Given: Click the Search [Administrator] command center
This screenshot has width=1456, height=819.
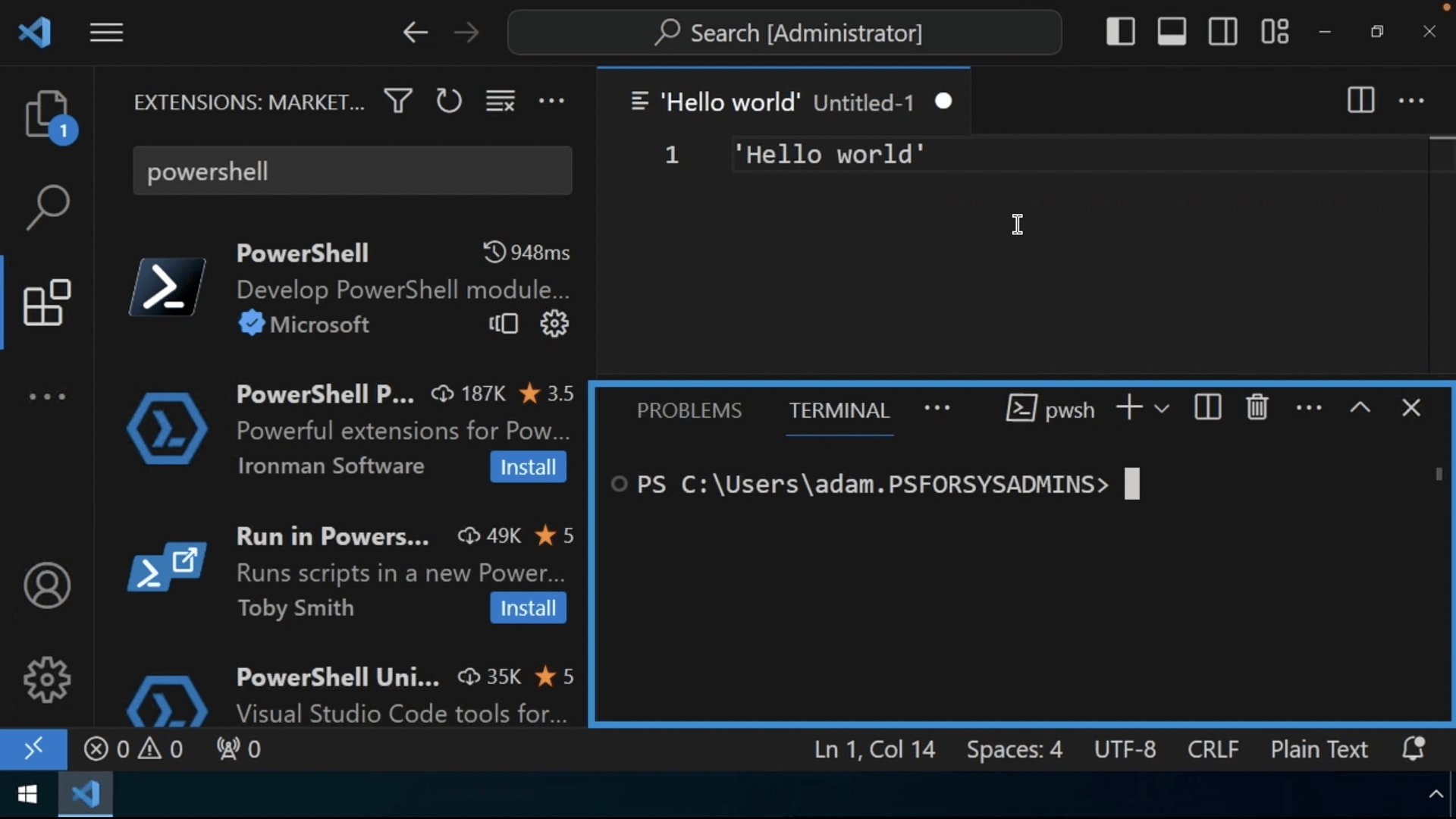Looking at the screenshot, I should click(785, 33).
